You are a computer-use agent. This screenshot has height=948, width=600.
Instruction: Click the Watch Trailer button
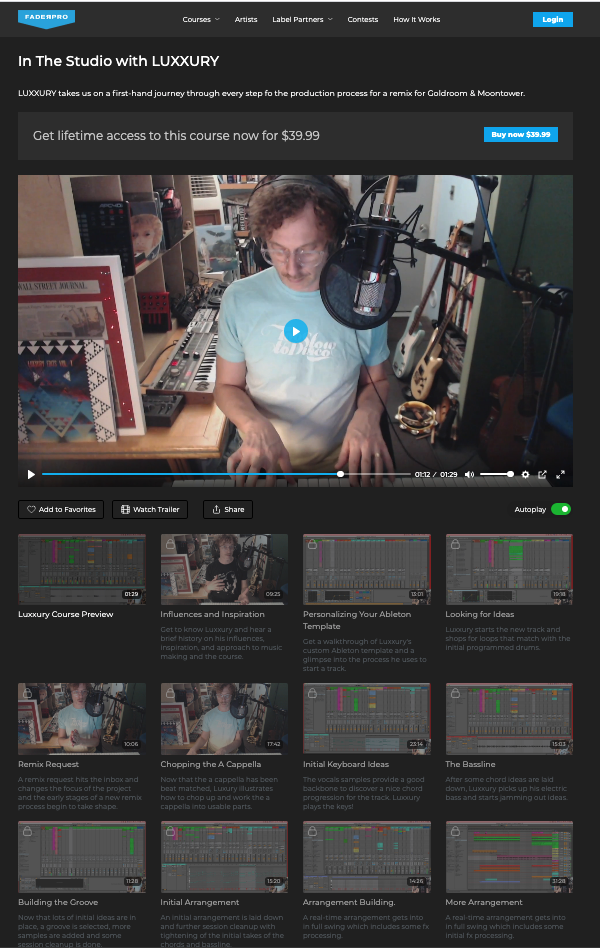click(x=150, y=510)
